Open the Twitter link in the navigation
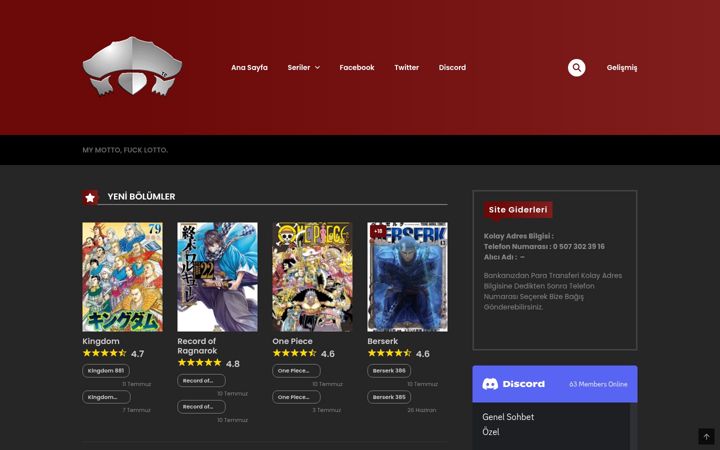720x450 pixels. pyautogui.click(x=406, y=68)
